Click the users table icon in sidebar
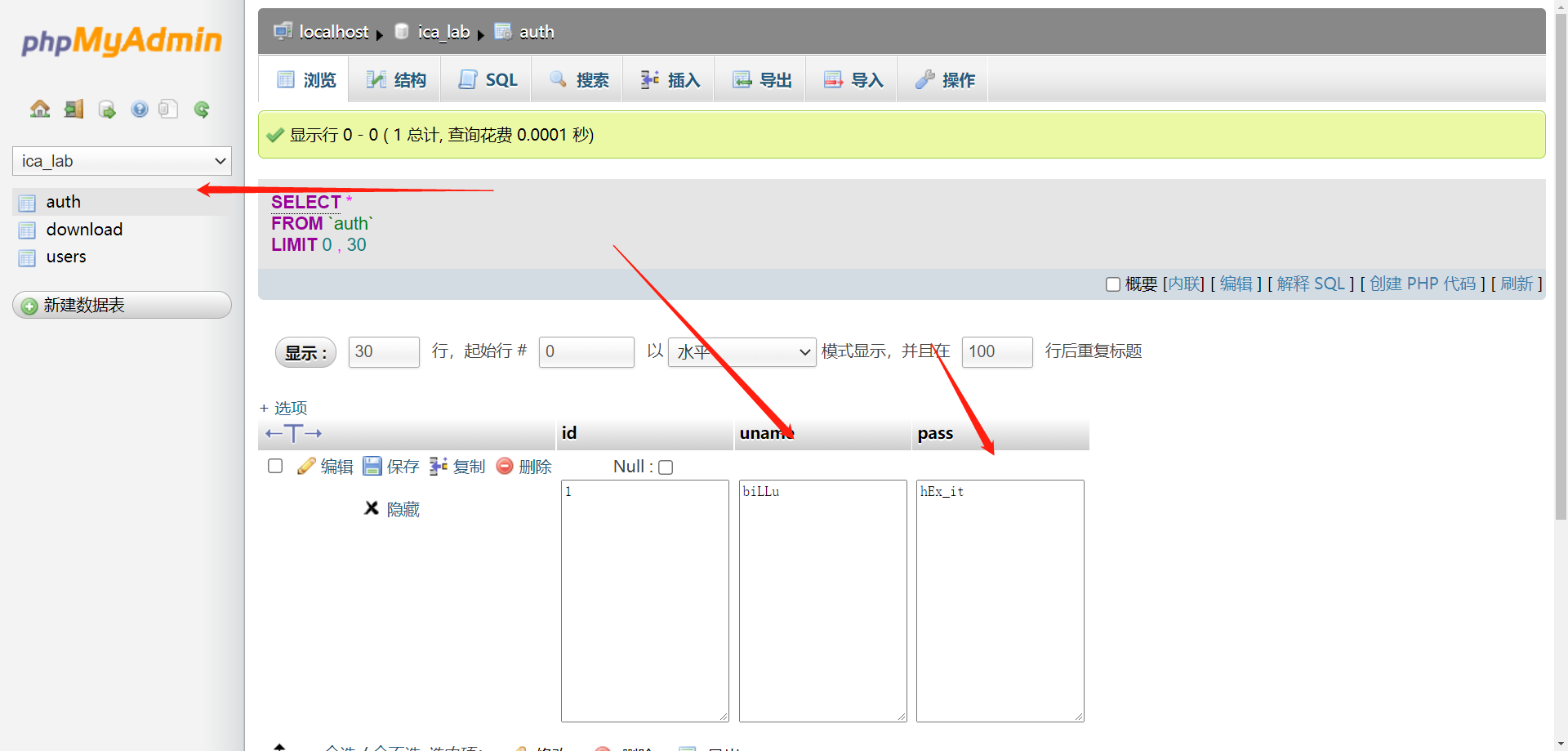Screen dimensions: 1568x751 click(27, 258)
